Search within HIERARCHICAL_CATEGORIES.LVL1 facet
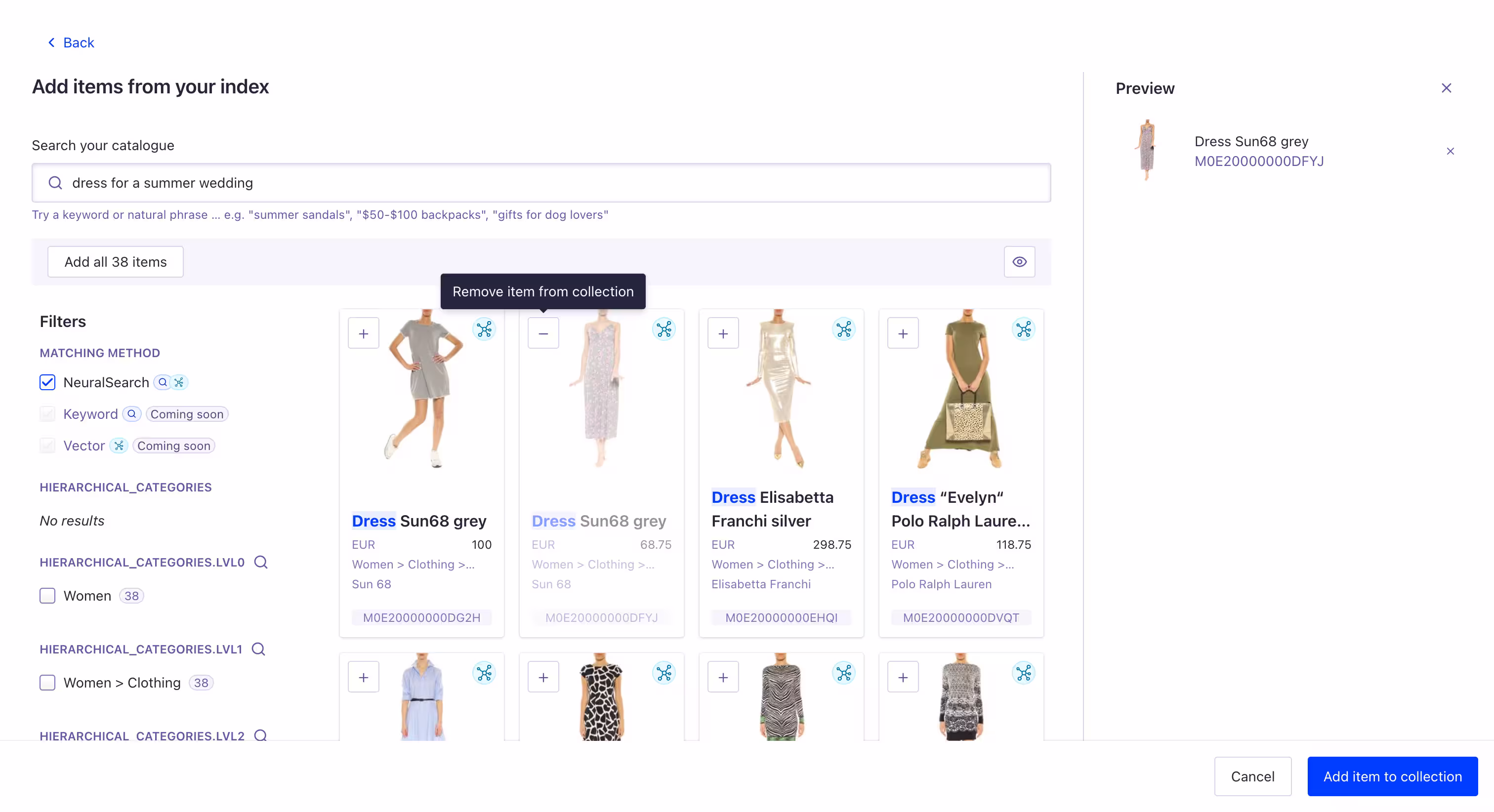 [259, 649]
